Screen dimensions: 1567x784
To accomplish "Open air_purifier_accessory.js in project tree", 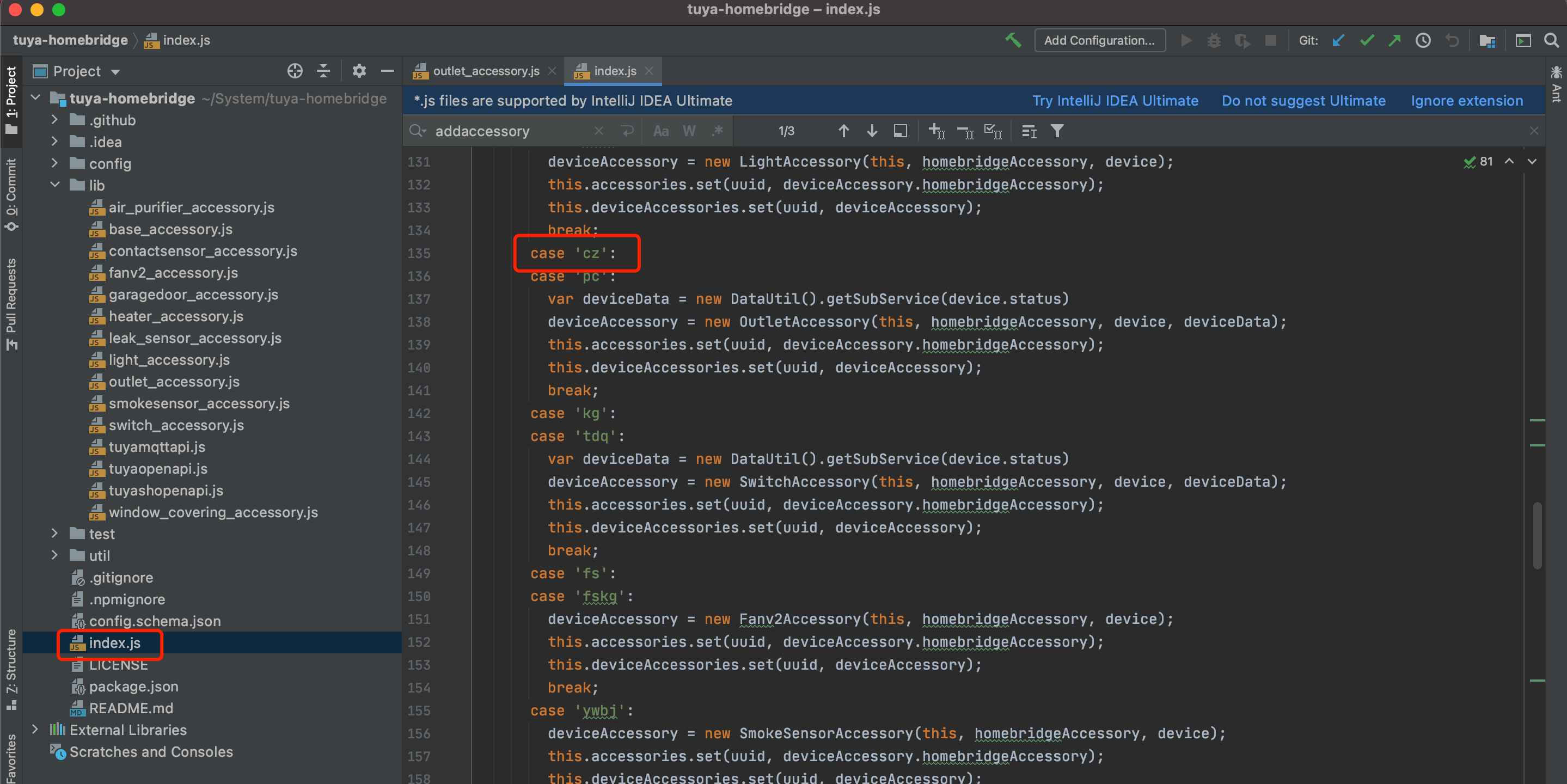I will click(191, 207).
